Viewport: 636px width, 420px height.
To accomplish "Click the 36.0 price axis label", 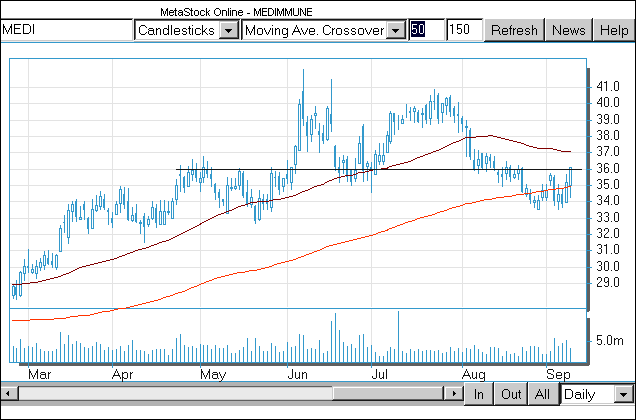I will tap(608, 168).
